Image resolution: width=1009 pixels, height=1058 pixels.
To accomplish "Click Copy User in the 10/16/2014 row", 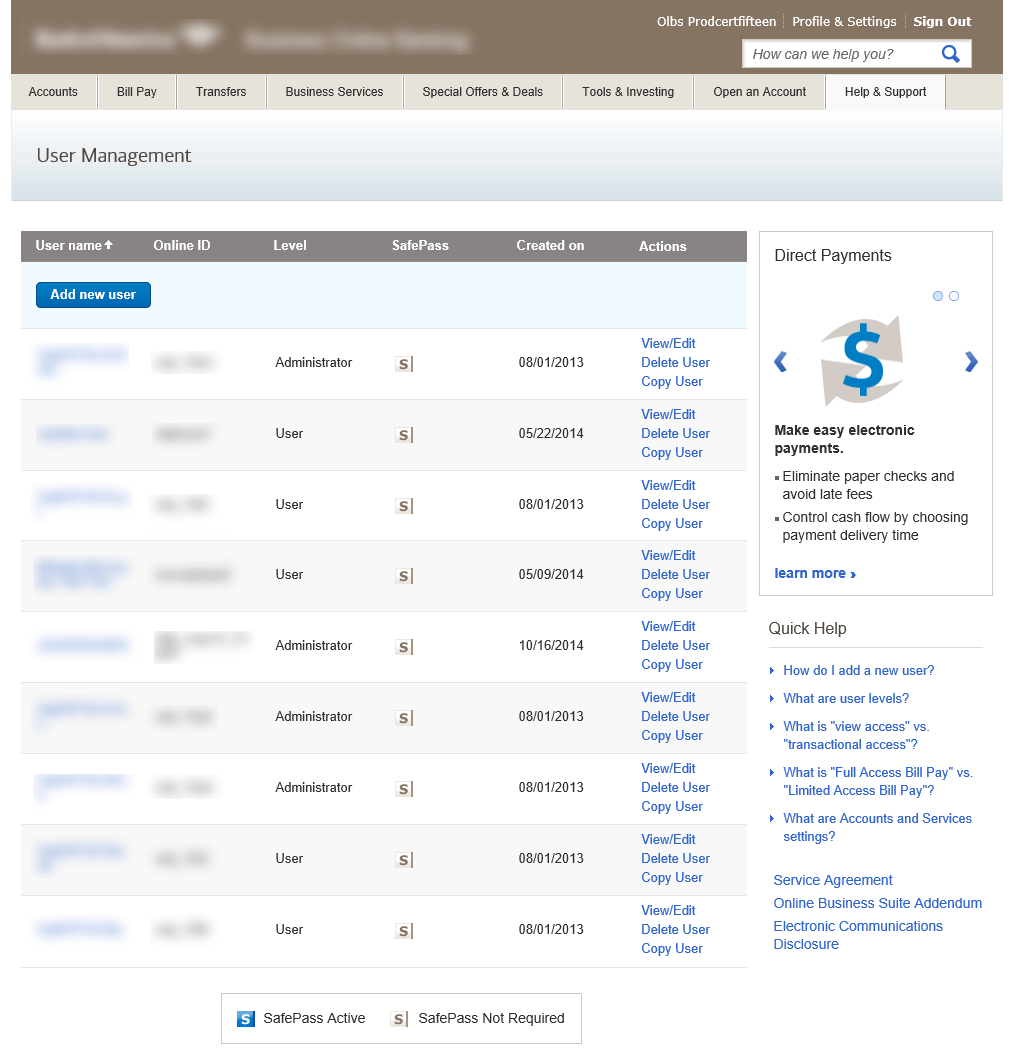I will [x=672, y=665].
